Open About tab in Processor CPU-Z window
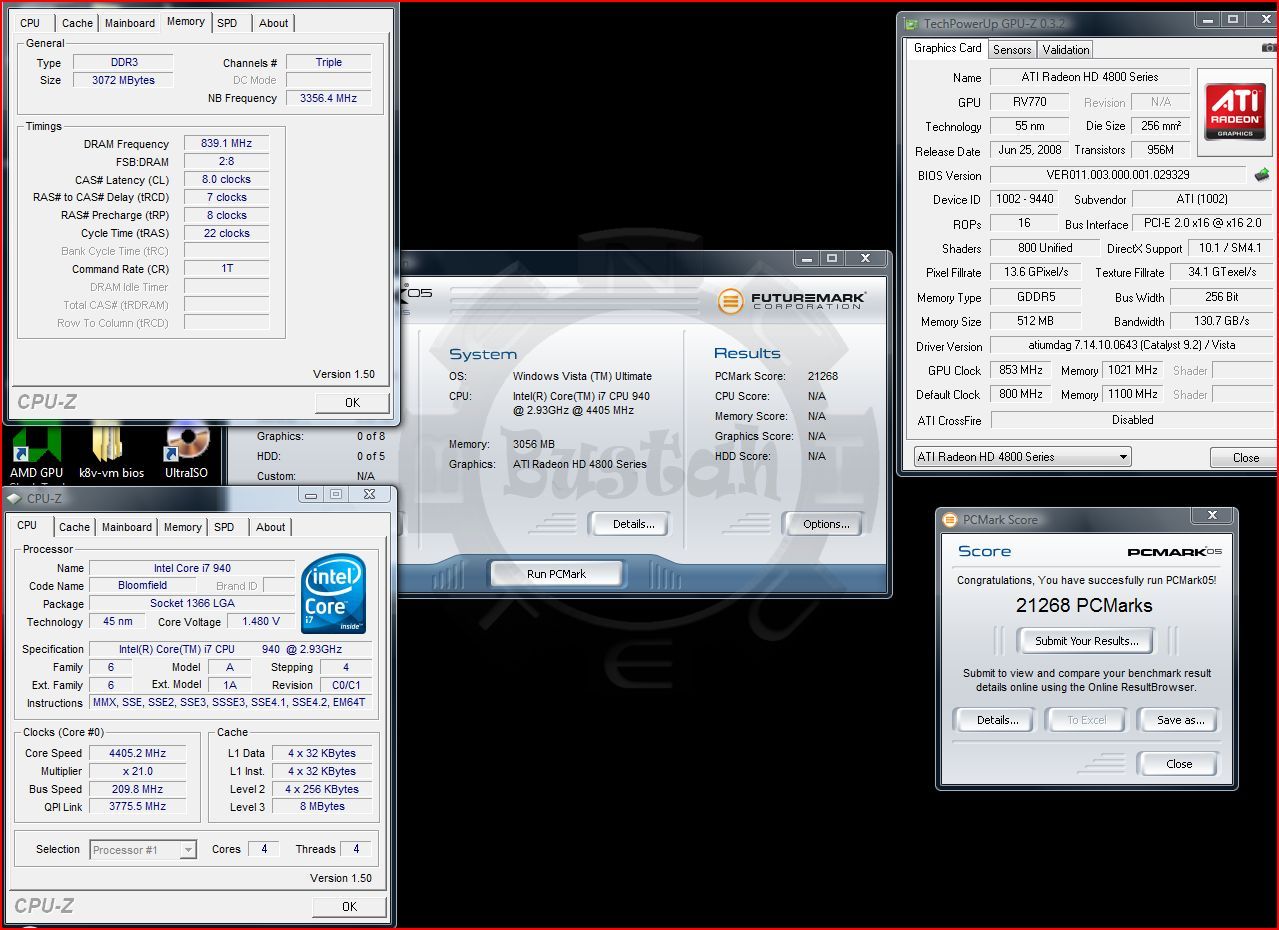Viewport: 1279px width, 930px height. [x=270, y=527]
